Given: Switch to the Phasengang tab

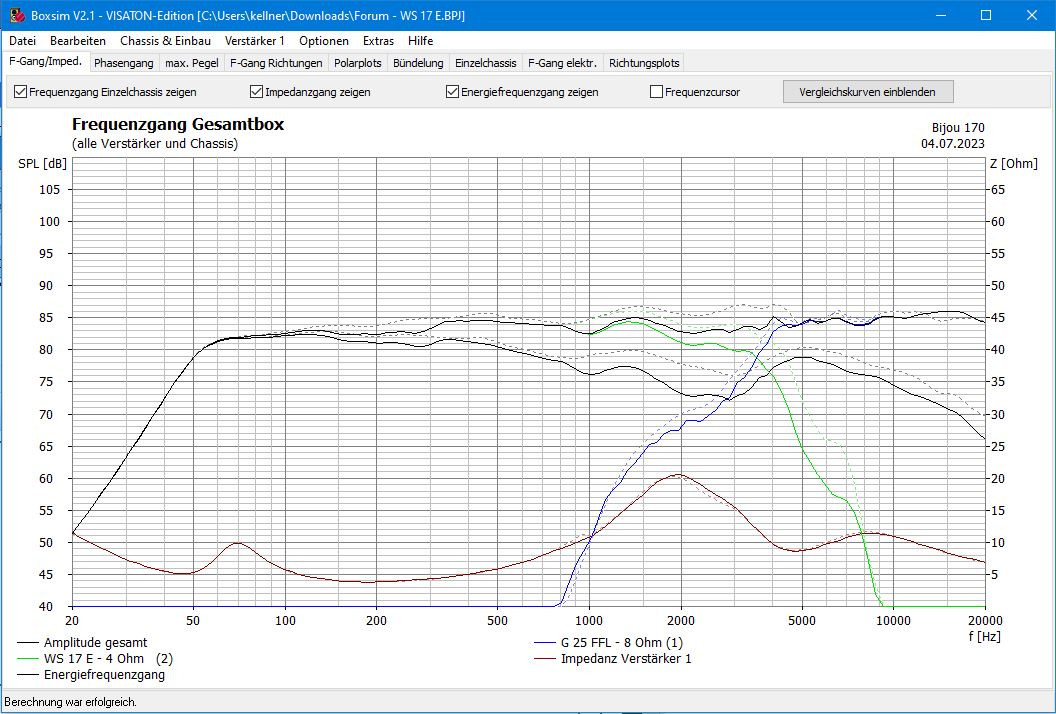Looking at the screenshot, I should click(123, 63).
